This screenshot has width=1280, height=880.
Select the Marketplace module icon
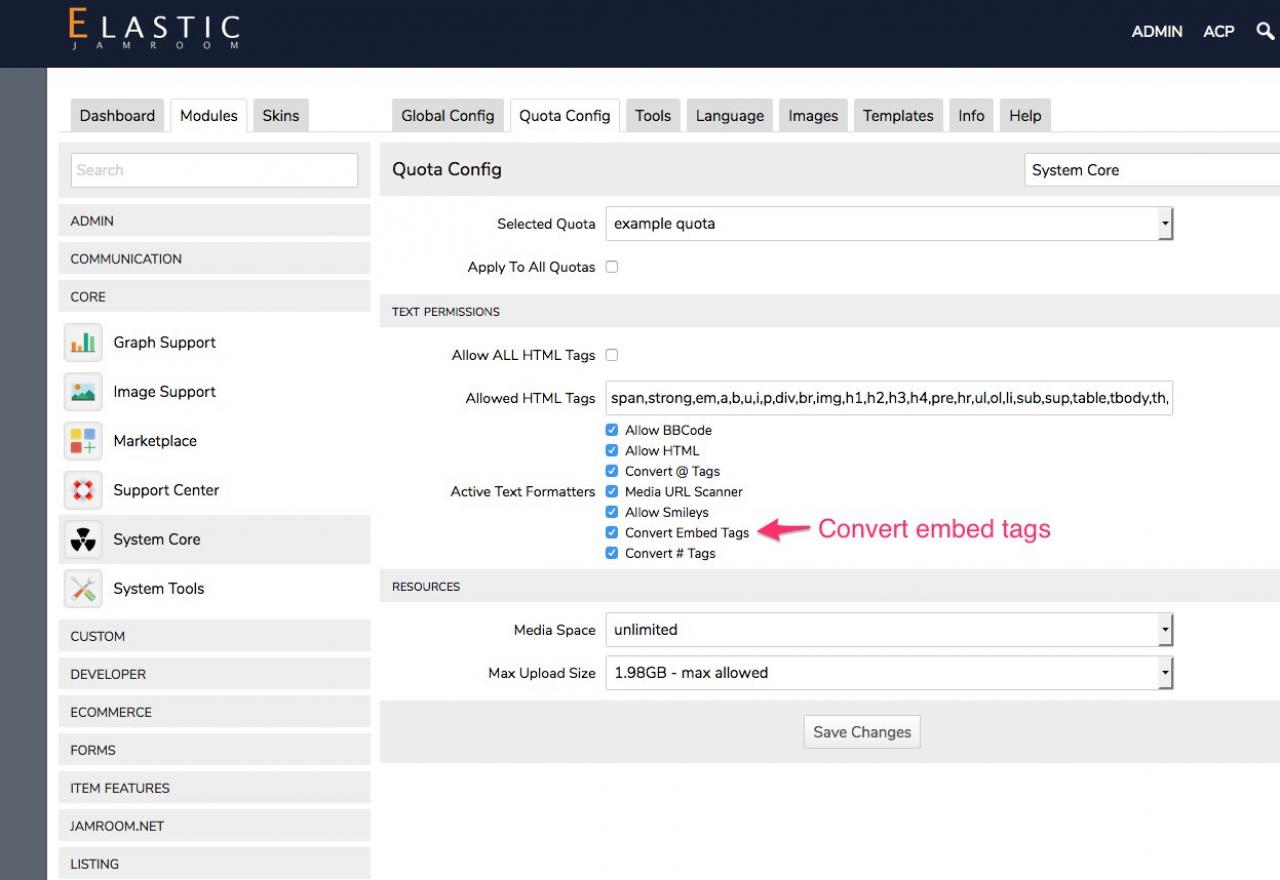tap(83, 441)
